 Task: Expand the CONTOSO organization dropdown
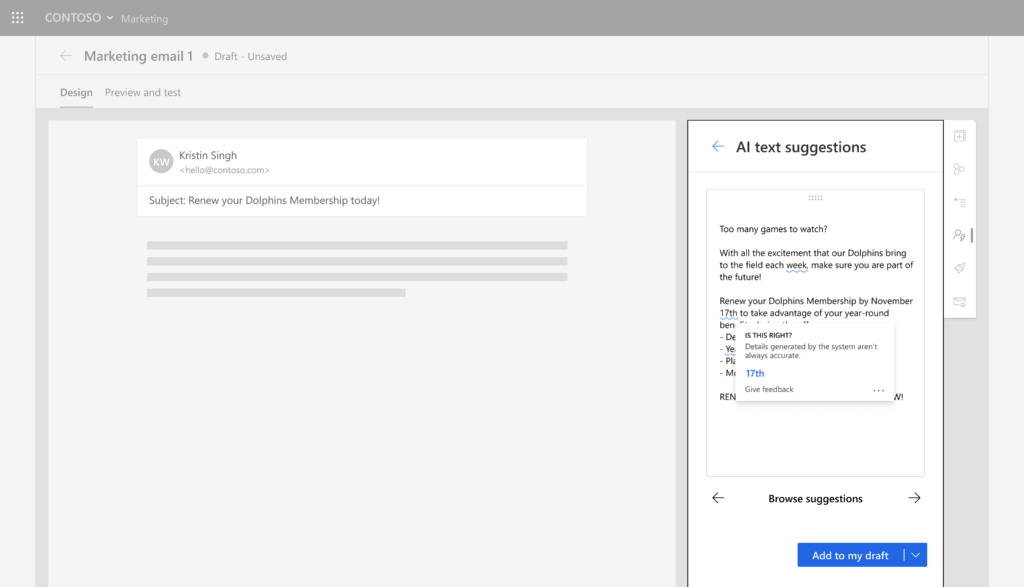click(79, 18)
